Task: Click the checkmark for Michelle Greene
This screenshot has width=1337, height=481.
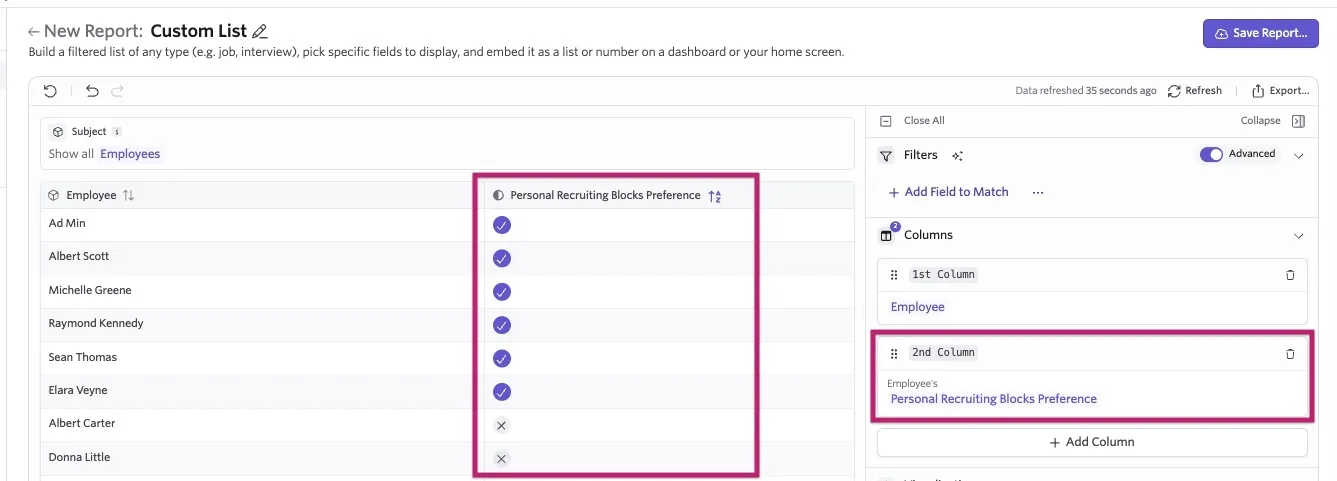Action: [x=502, y=292]
